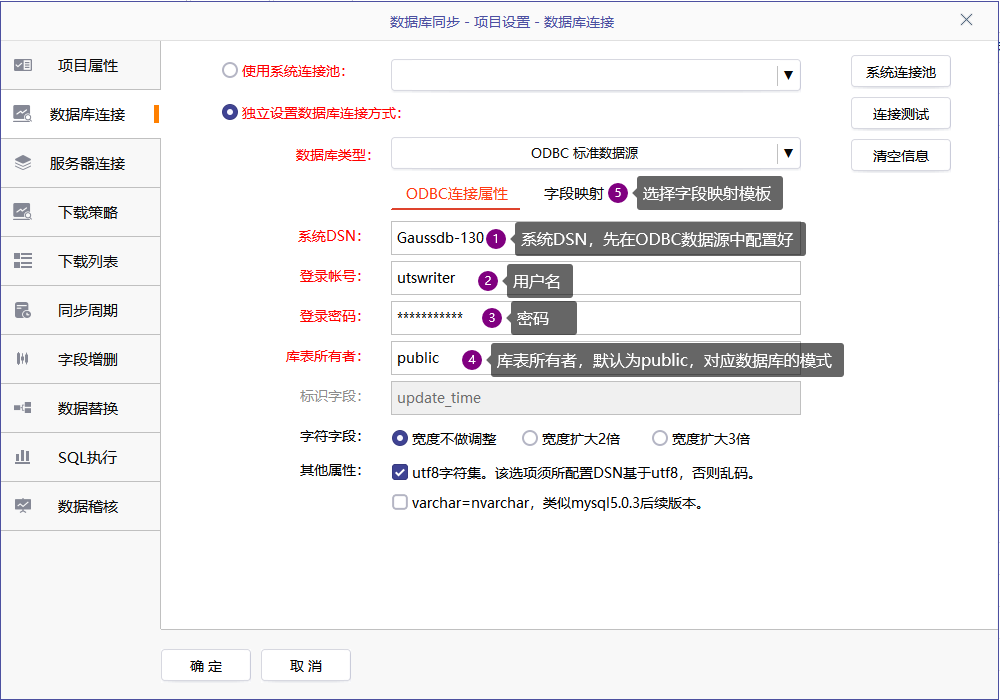This screenshot has height=700, width=1000.
Task: Click the SQL执行 bar chart icon
Action: click(23, 456)
